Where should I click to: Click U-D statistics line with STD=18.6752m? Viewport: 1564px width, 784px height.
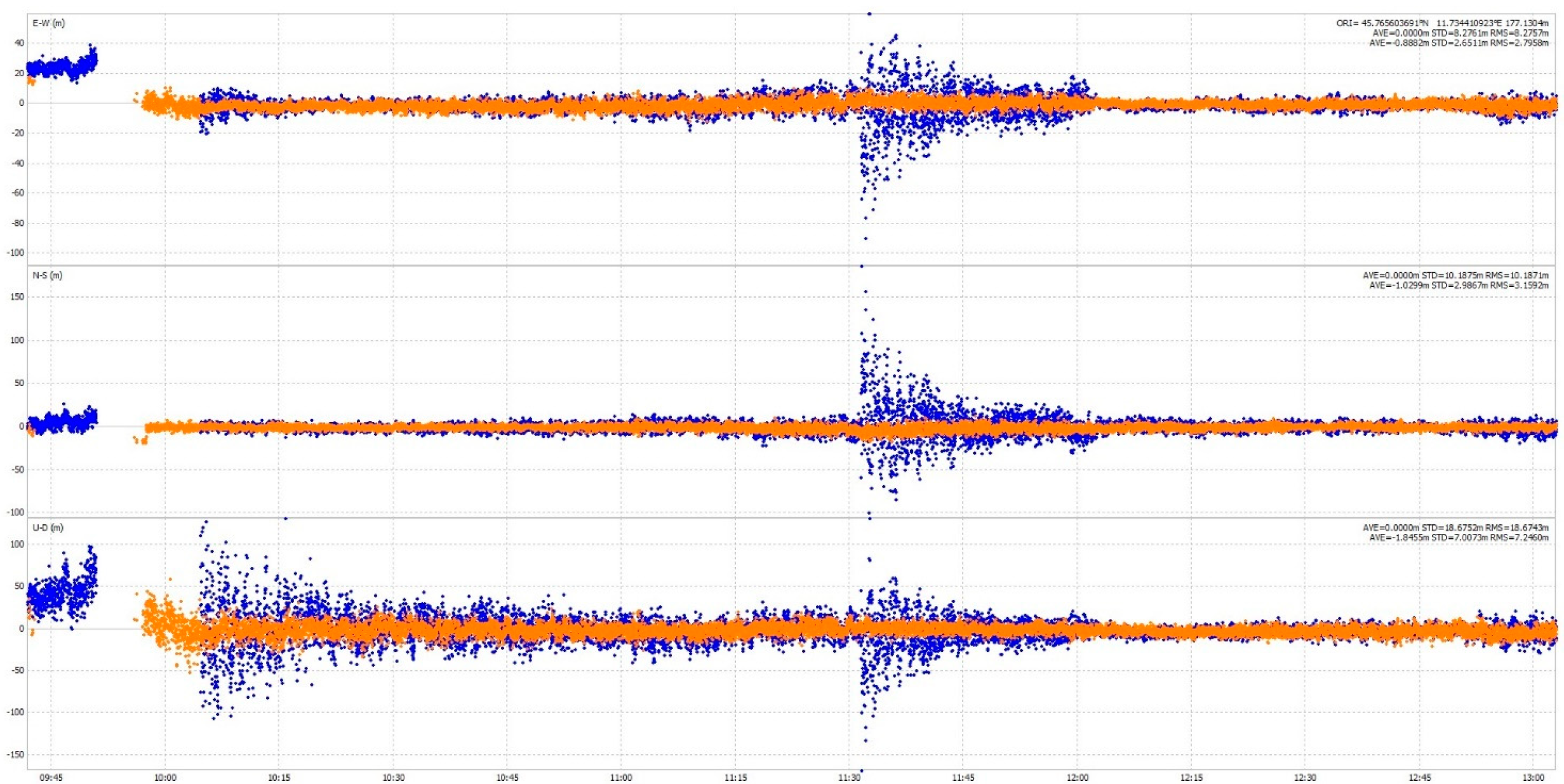(x=1455, y=528)
